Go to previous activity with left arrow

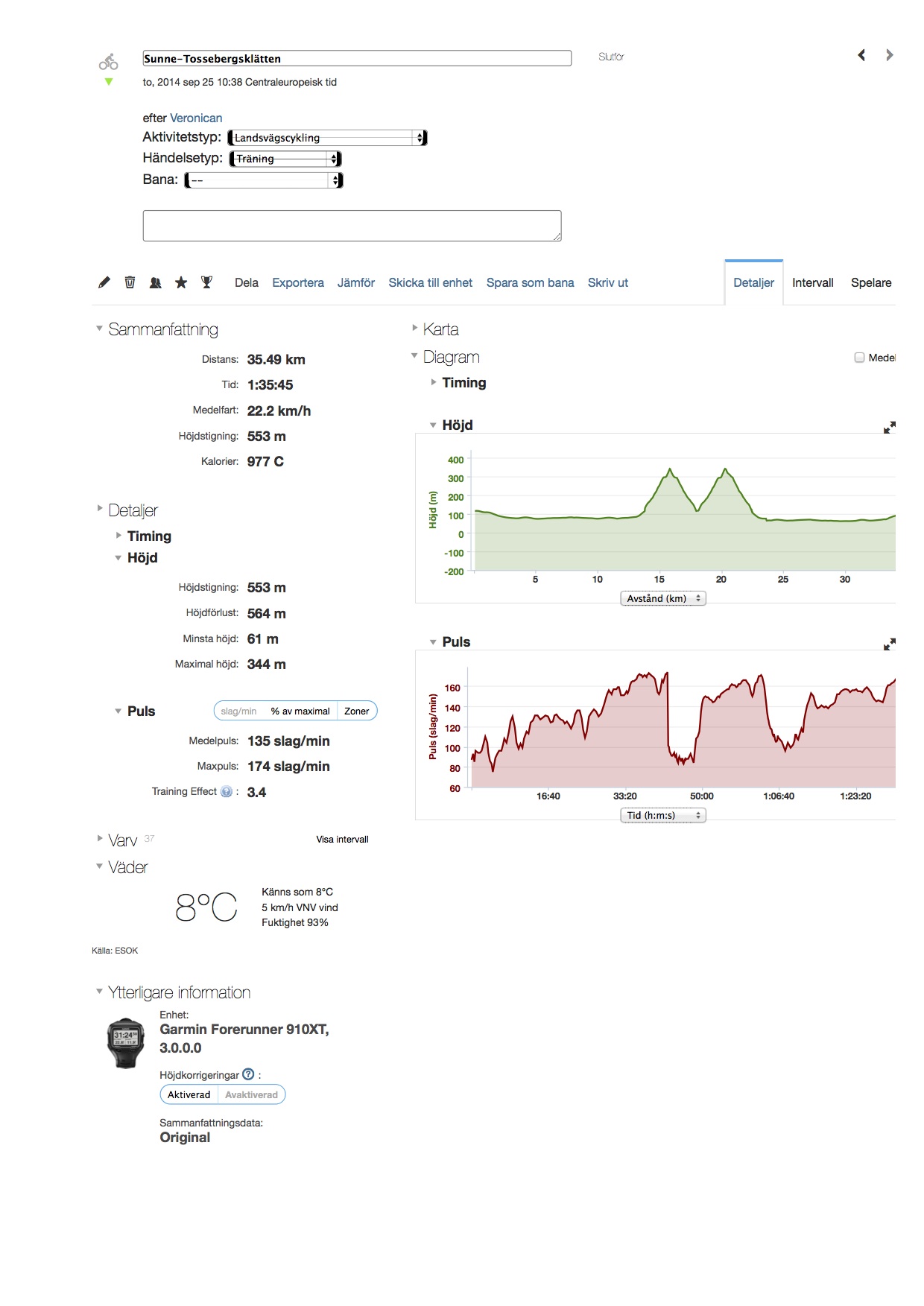(861, 55)
